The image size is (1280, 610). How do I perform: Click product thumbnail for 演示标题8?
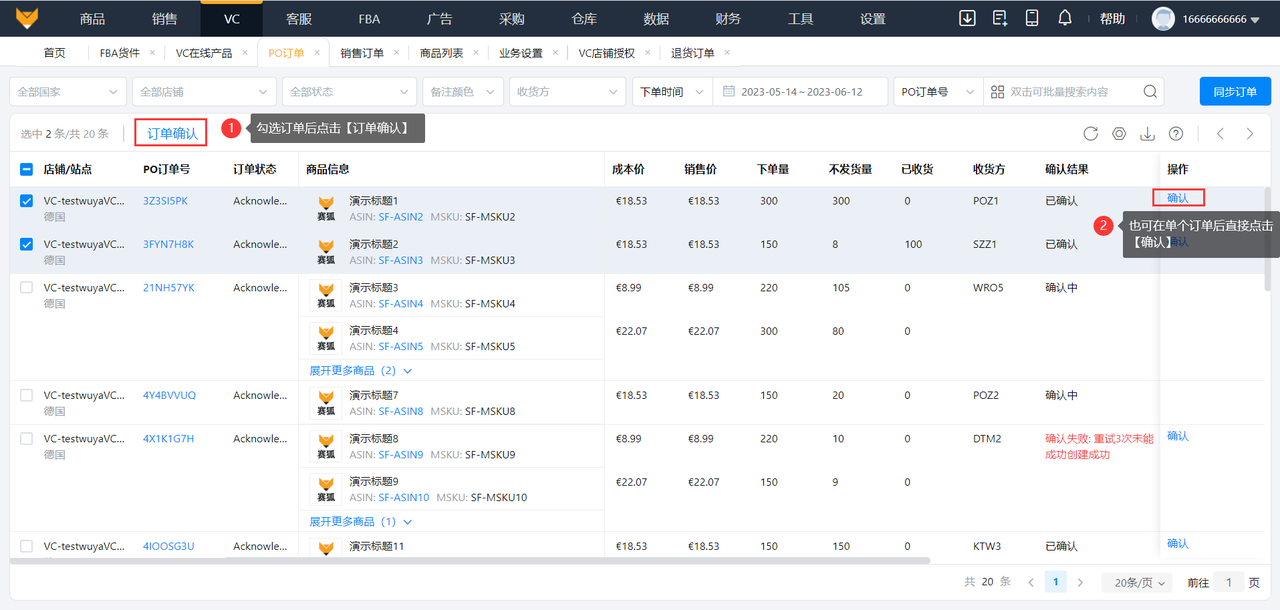(326, 446)
